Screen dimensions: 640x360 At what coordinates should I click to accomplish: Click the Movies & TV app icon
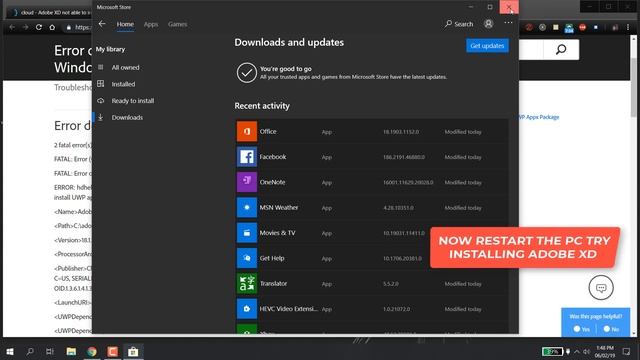pos(247,233)
